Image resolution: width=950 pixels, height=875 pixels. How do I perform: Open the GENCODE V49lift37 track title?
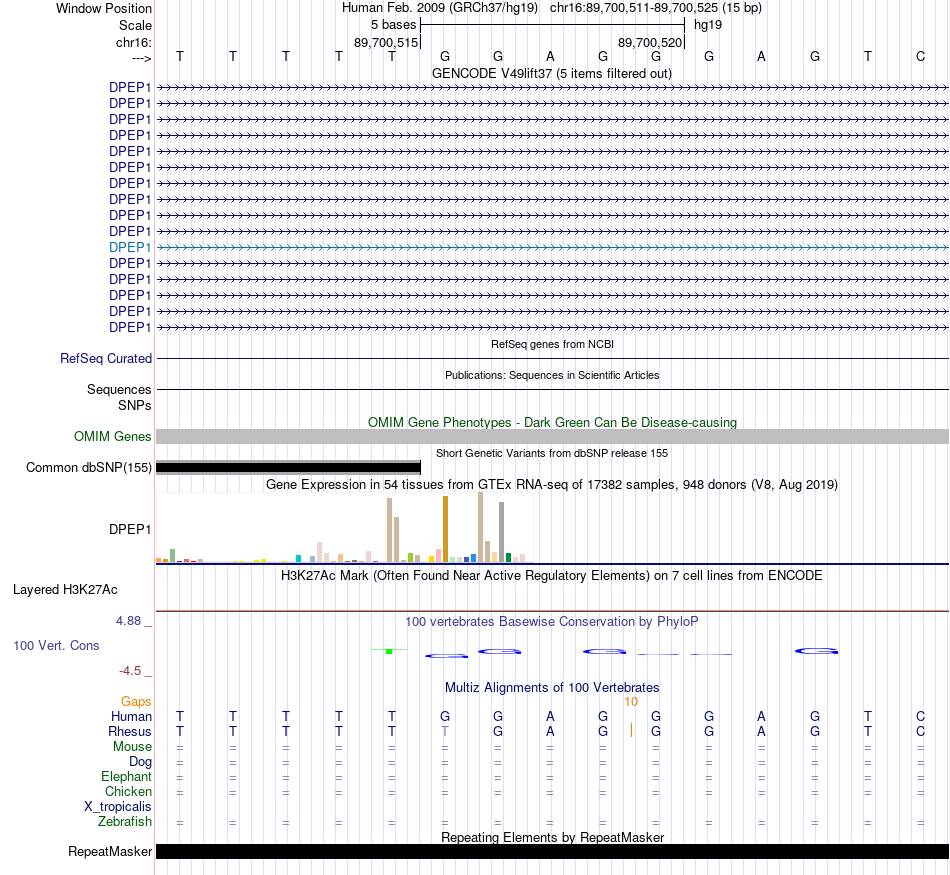tap(551, 74)
